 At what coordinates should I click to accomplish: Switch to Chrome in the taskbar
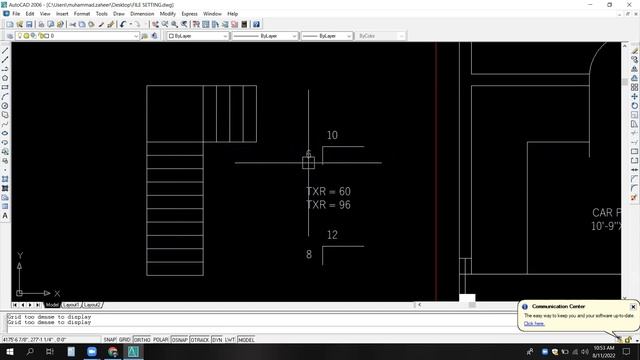pos(113,351)
